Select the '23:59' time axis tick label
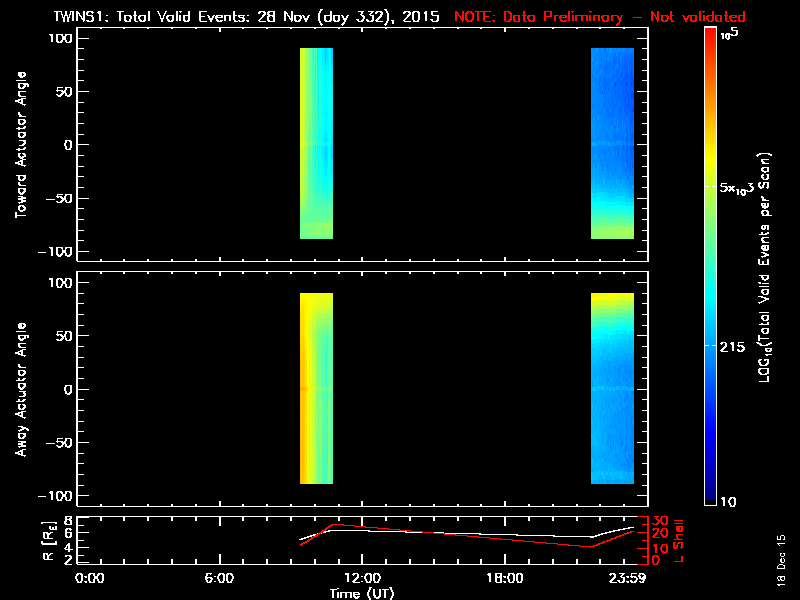Image resolution: width=800 pixels, height=600 pixels. click(x=632, y=578)
